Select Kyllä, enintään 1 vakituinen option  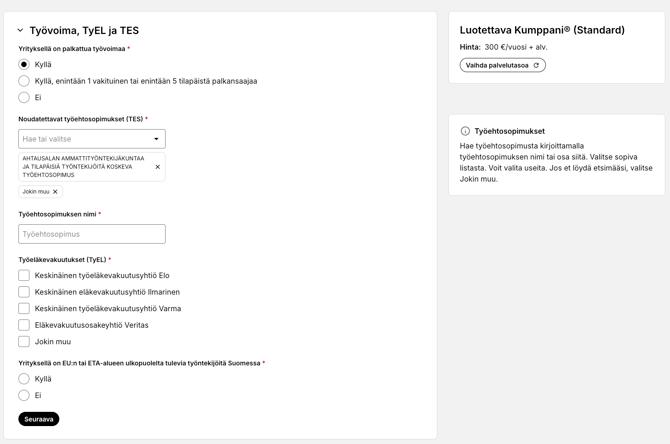click(24, 81)
